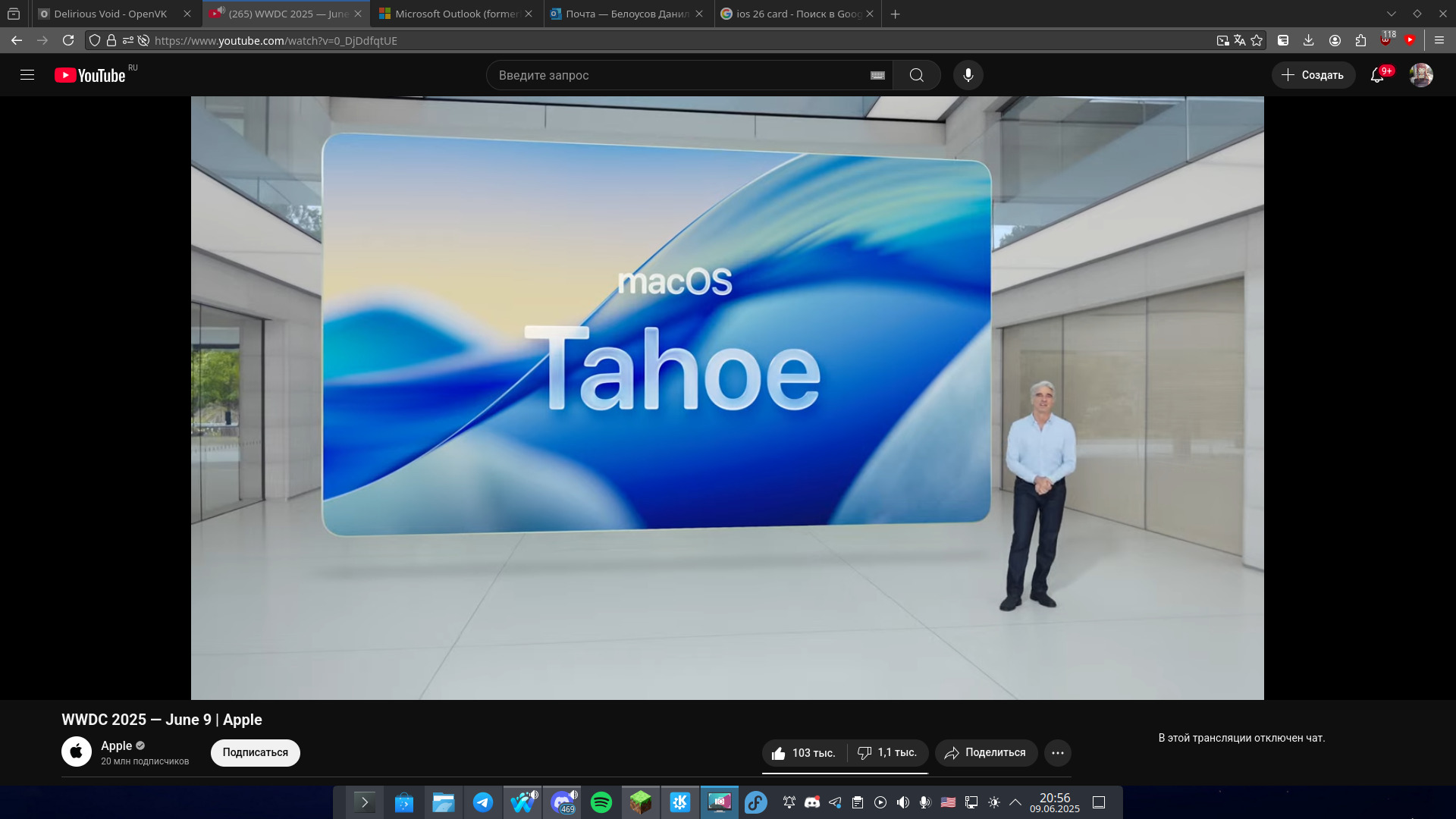The height and width of the screenshot is (819, 1456).
Task: Translate this page via address bar icon
Action: (1240, 40)
